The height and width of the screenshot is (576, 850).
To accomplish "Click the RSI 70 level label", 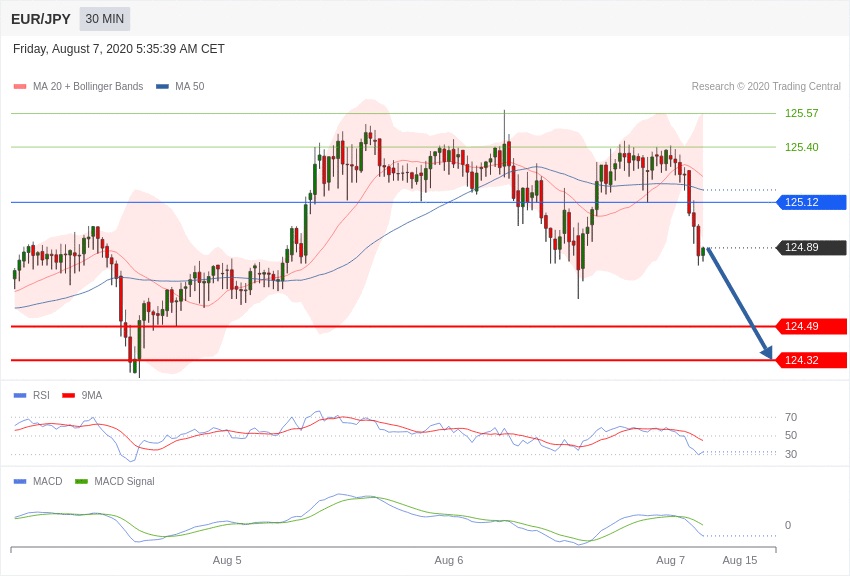I will pyautogui.click(x=791, y=417).
